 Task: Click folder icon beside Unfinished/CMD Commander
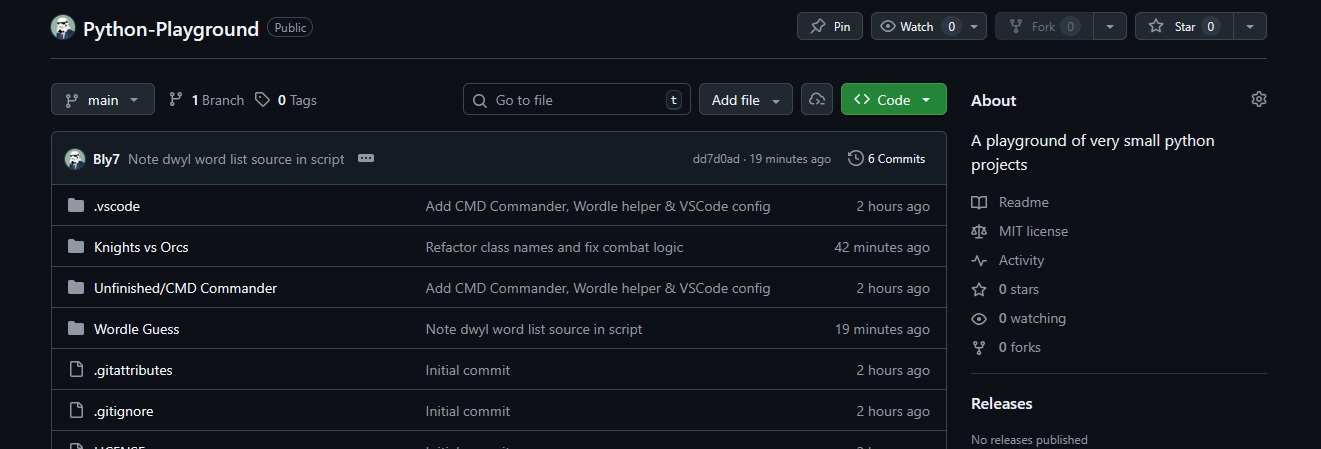[76, 288]
